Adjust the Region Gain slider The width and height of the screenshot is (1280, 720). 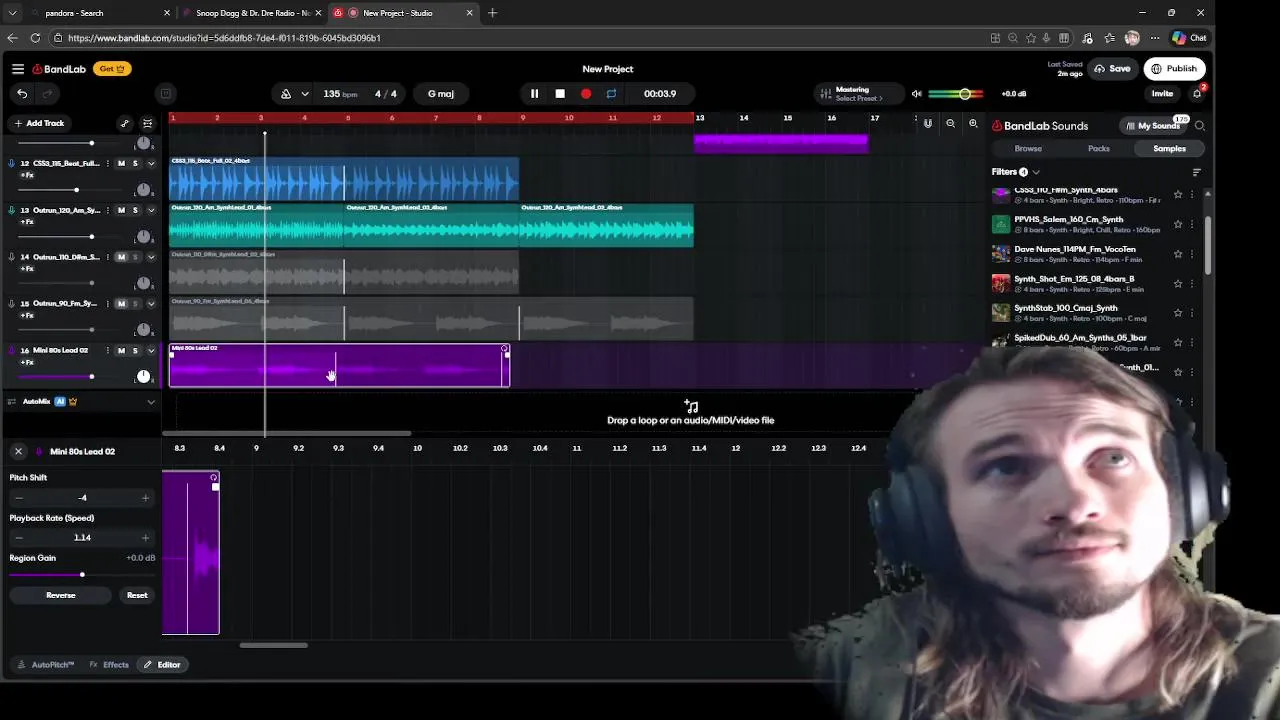click(x=82, y=575)
